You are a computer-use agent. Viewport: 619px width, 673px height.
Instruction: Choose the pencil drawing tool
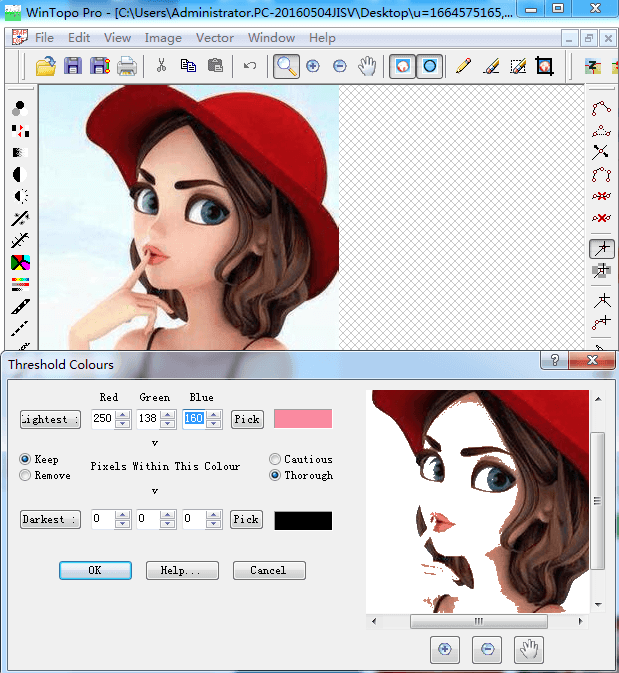[463, 67]
